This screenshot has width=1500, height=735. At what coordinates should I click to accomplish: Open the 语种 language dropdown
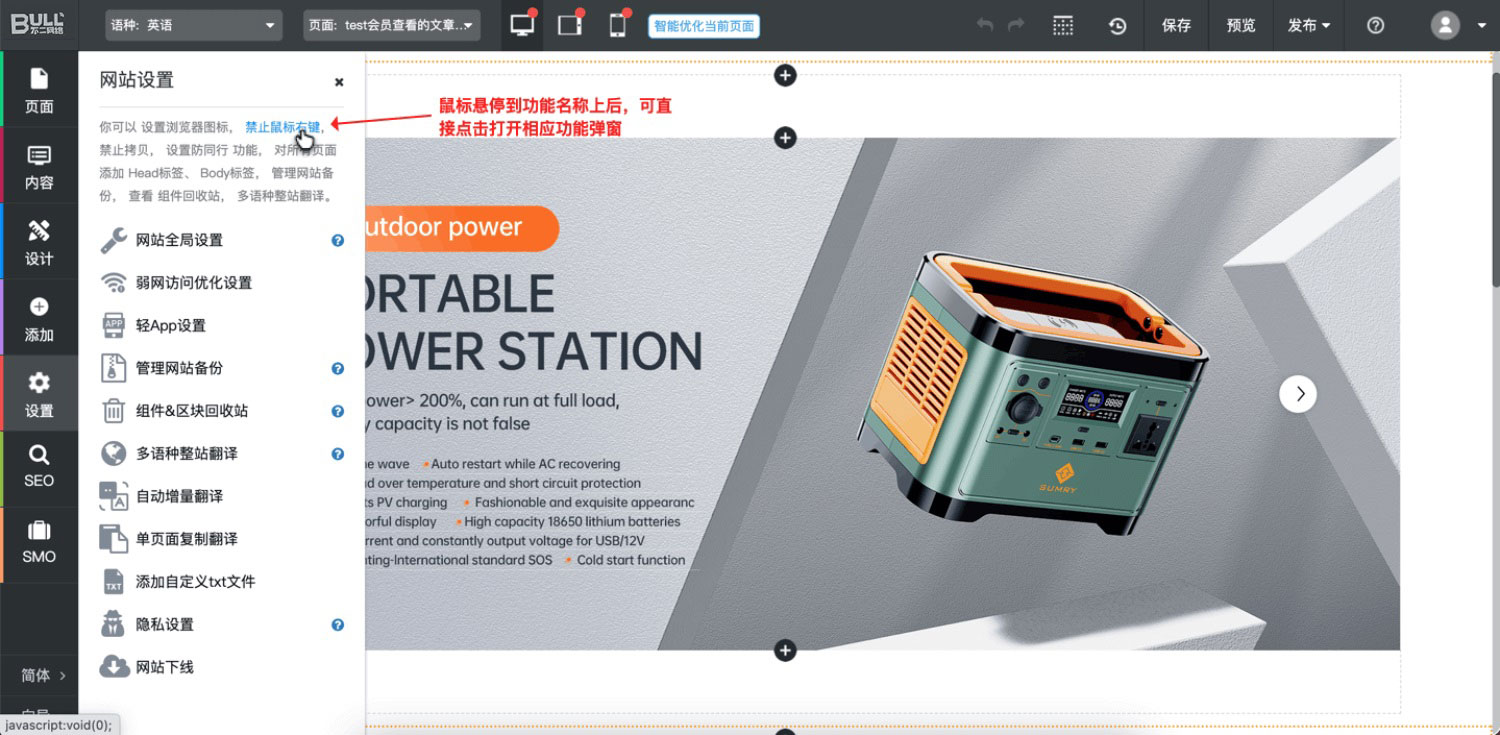pyautogui.click(x=193, y=26)
